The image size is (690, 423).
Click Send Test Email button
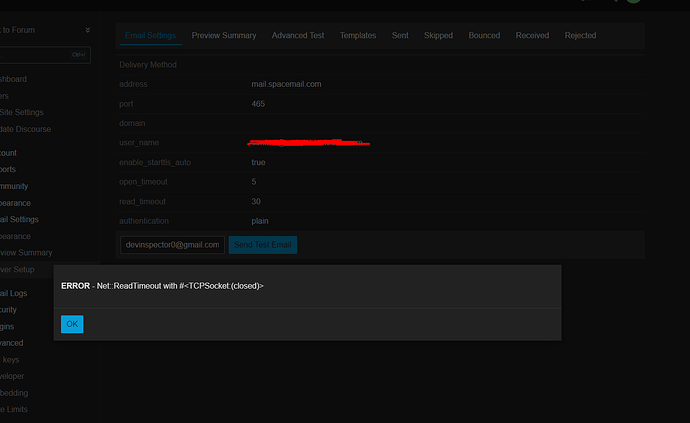click(263, 245)
